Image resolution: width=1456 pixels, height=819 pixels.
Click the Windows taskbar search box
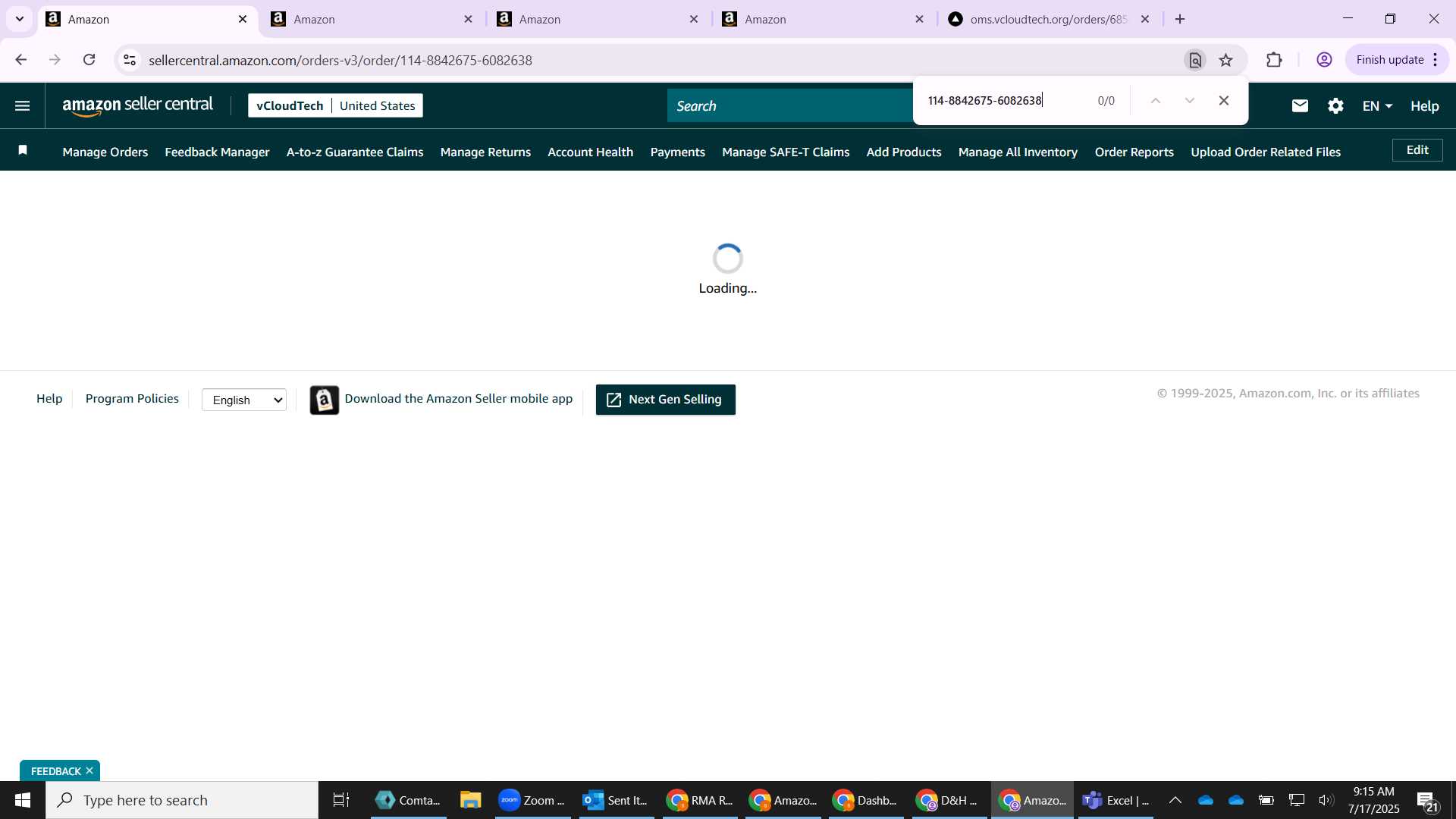[182, 800]
